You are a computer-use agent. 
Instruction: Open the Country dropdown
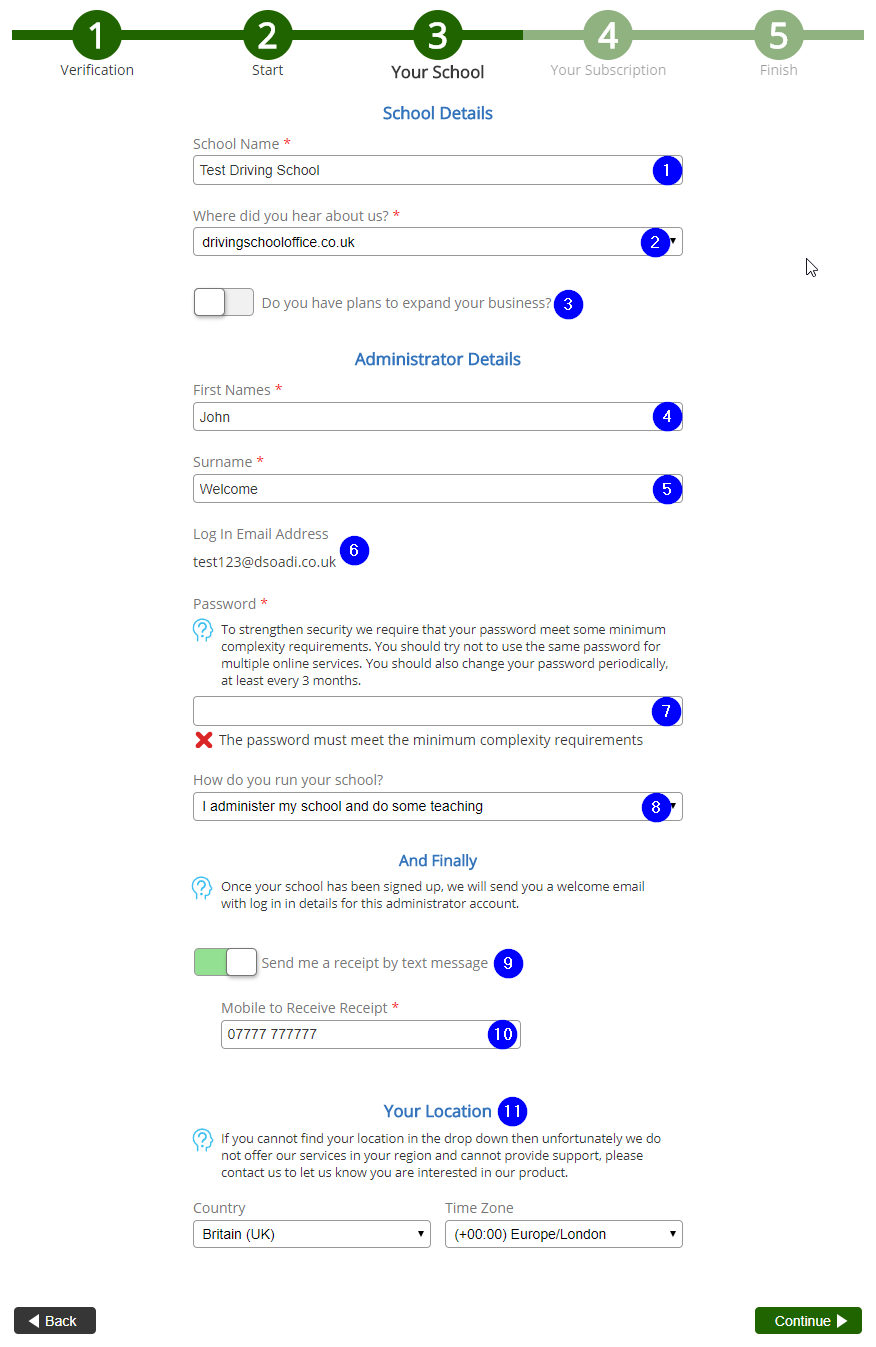[311, 1234]
